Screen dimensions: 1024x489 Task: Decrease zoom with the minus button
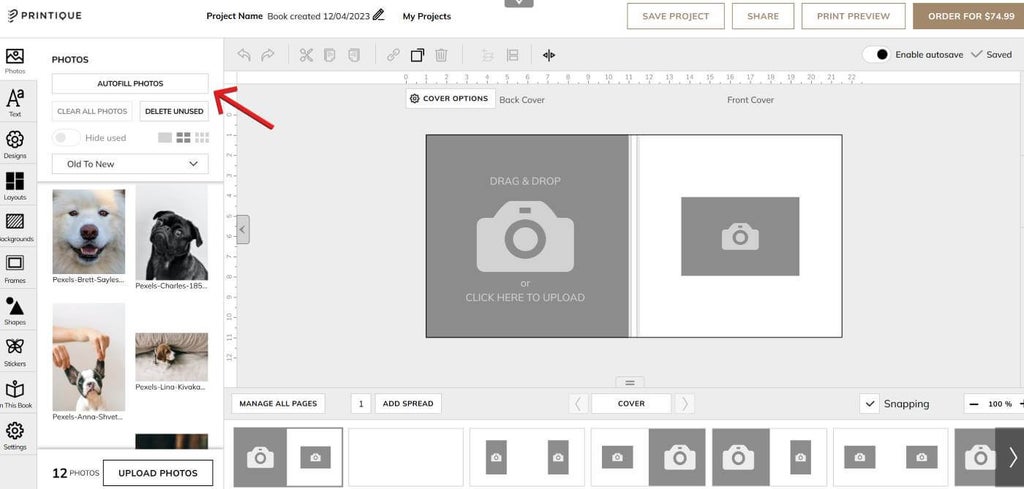coord(974,404)
